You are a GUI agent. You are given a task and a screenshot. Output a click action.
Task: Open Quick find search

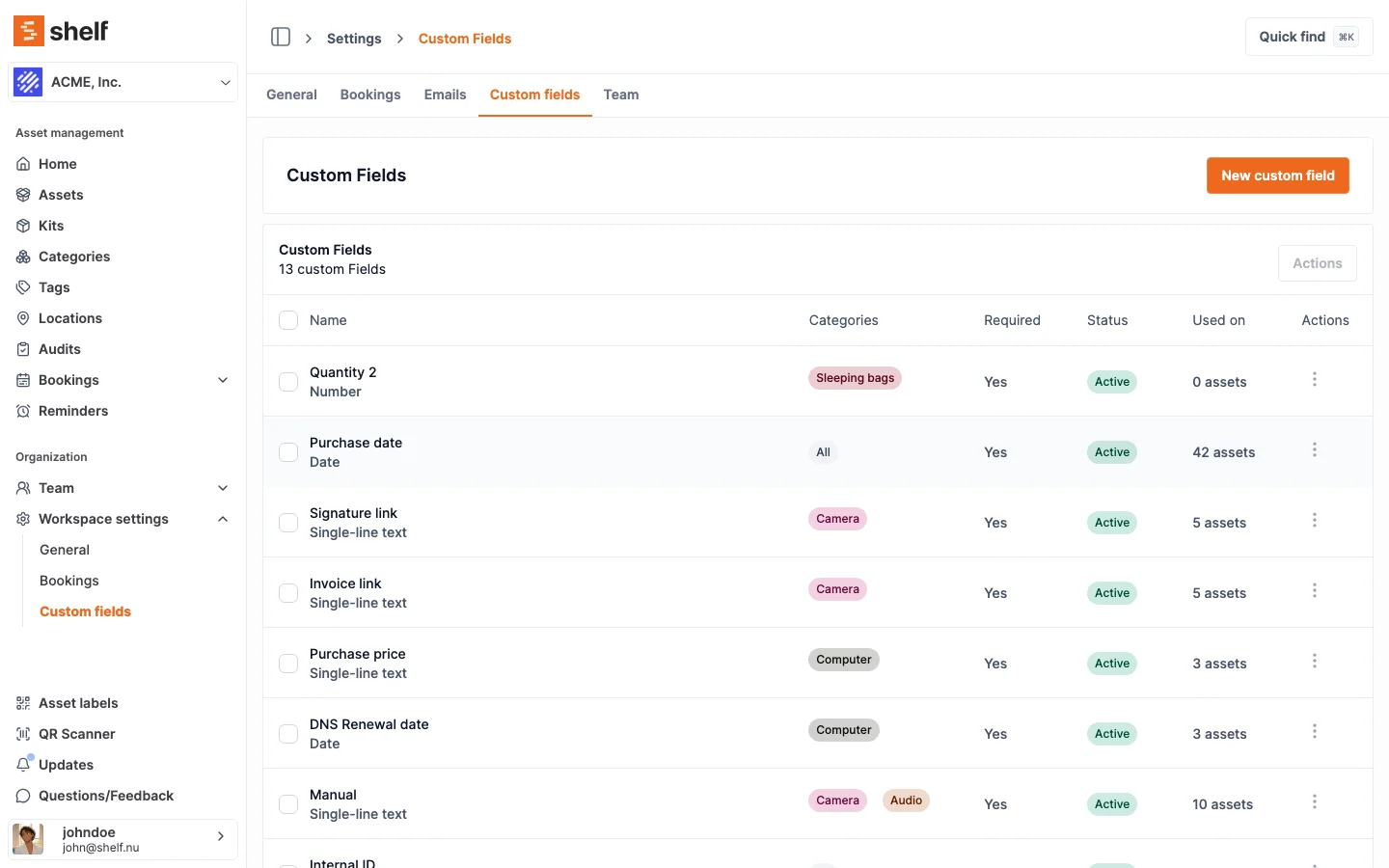point(1308,37)
